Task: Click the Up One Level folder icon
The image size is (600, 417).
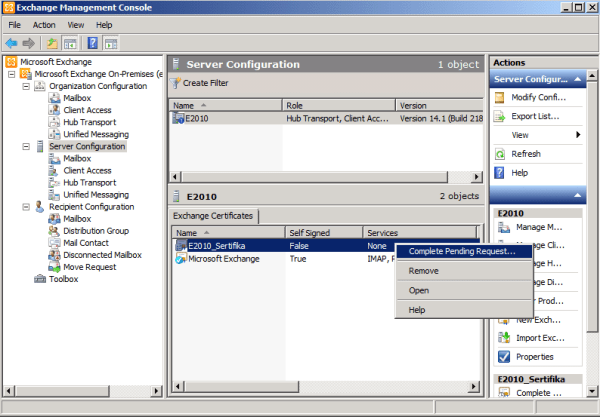Action: (x=52, y=43)
